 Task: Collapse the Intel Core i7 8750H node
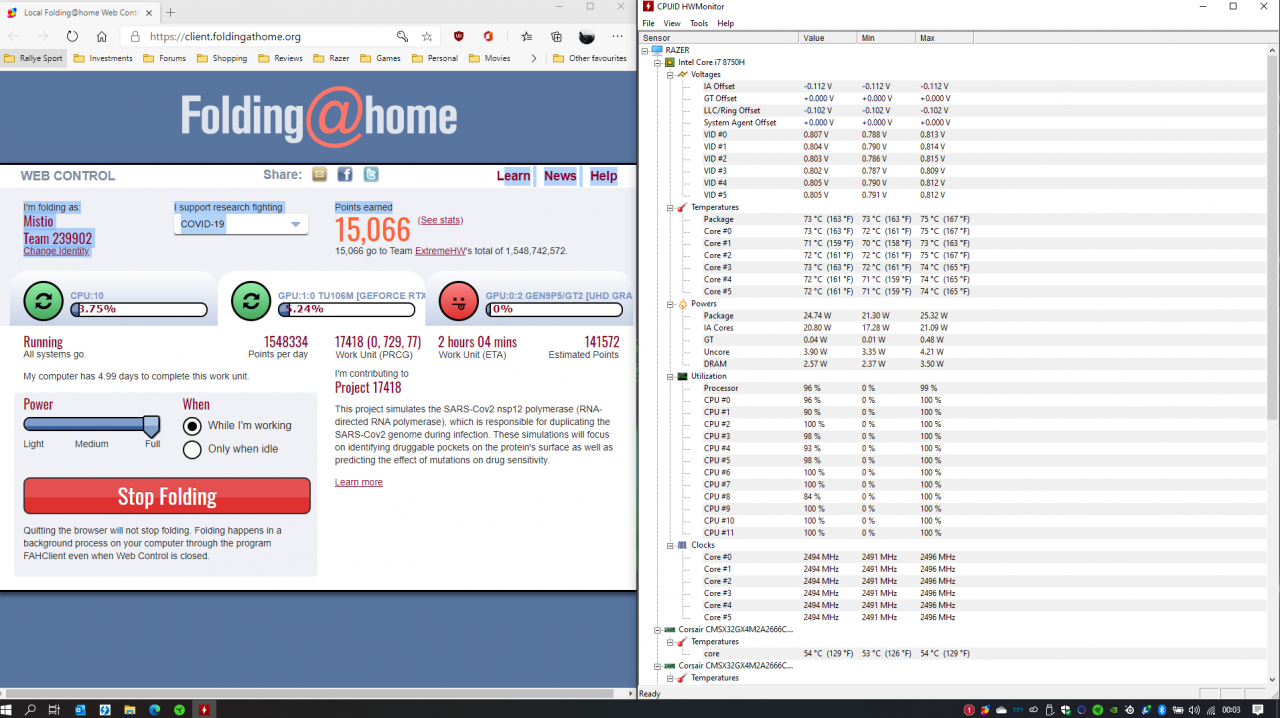pyautogui.click(x=657, y=62)
